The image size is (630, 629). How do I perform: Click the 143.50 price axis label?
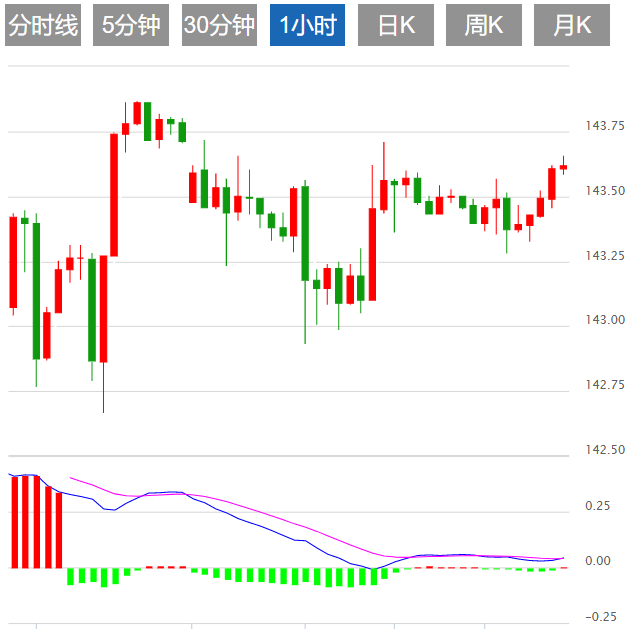click(x=606, y=191)
